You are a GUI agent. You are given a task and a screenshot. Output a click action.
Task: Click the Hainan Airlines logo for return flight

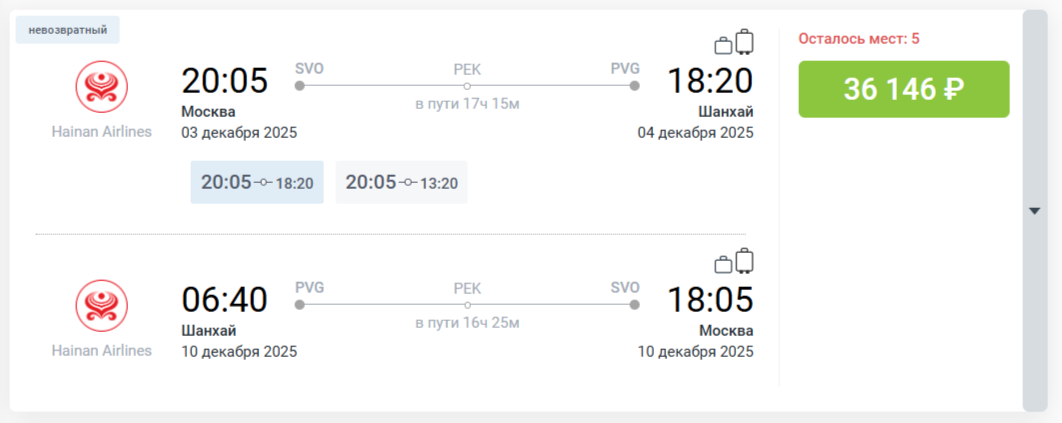pyautogui.click(x=102, y=305)
